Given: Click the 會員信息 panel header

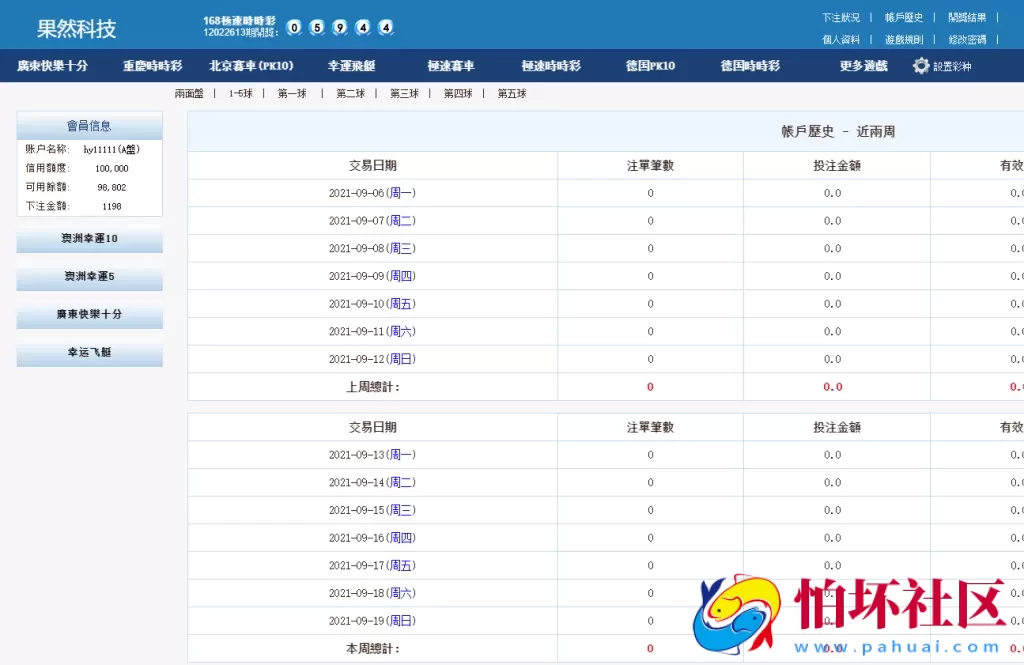Looking at the screenshot, I should (x=89, y=125).
